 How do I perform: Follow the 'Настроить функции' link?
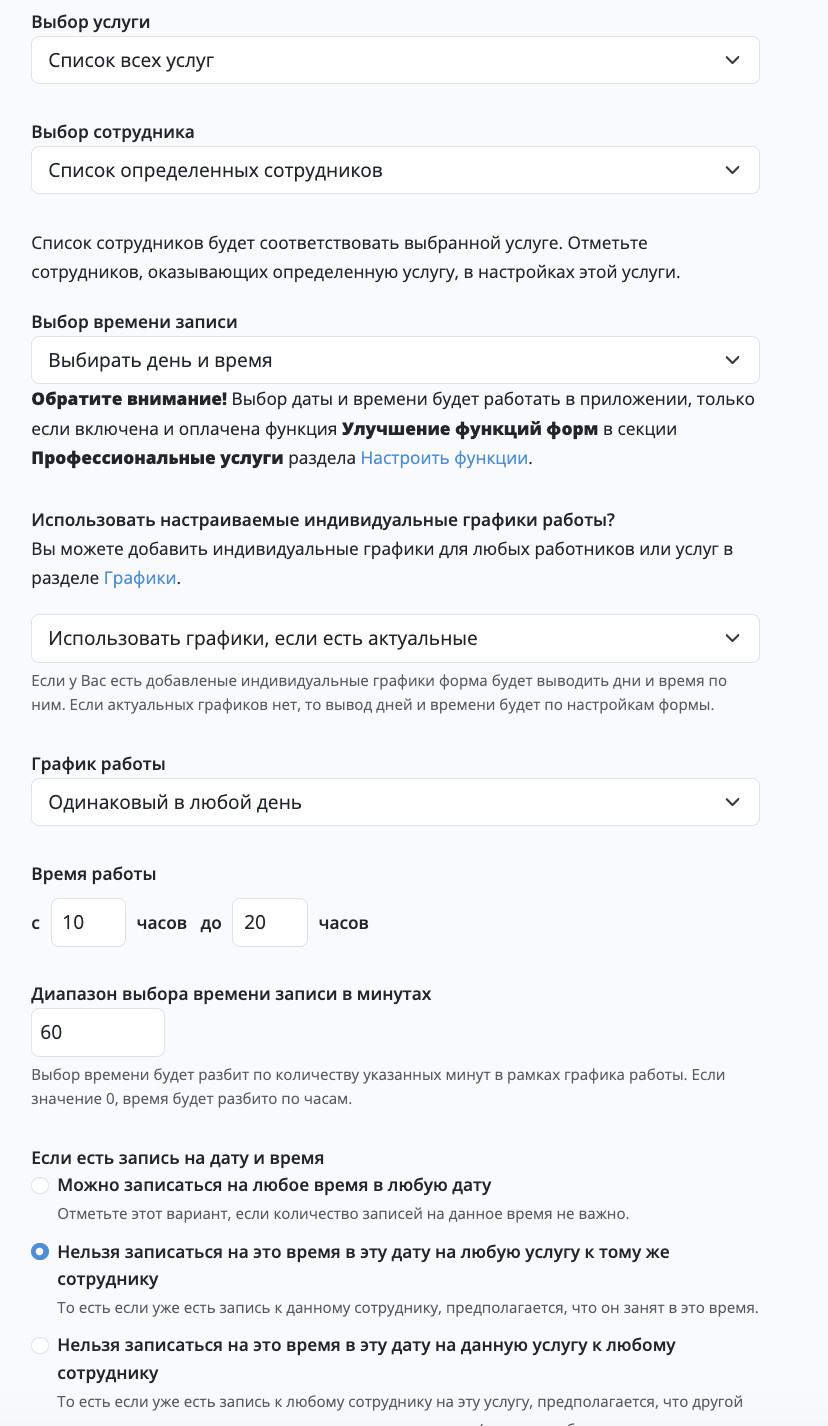coord(444,458)
